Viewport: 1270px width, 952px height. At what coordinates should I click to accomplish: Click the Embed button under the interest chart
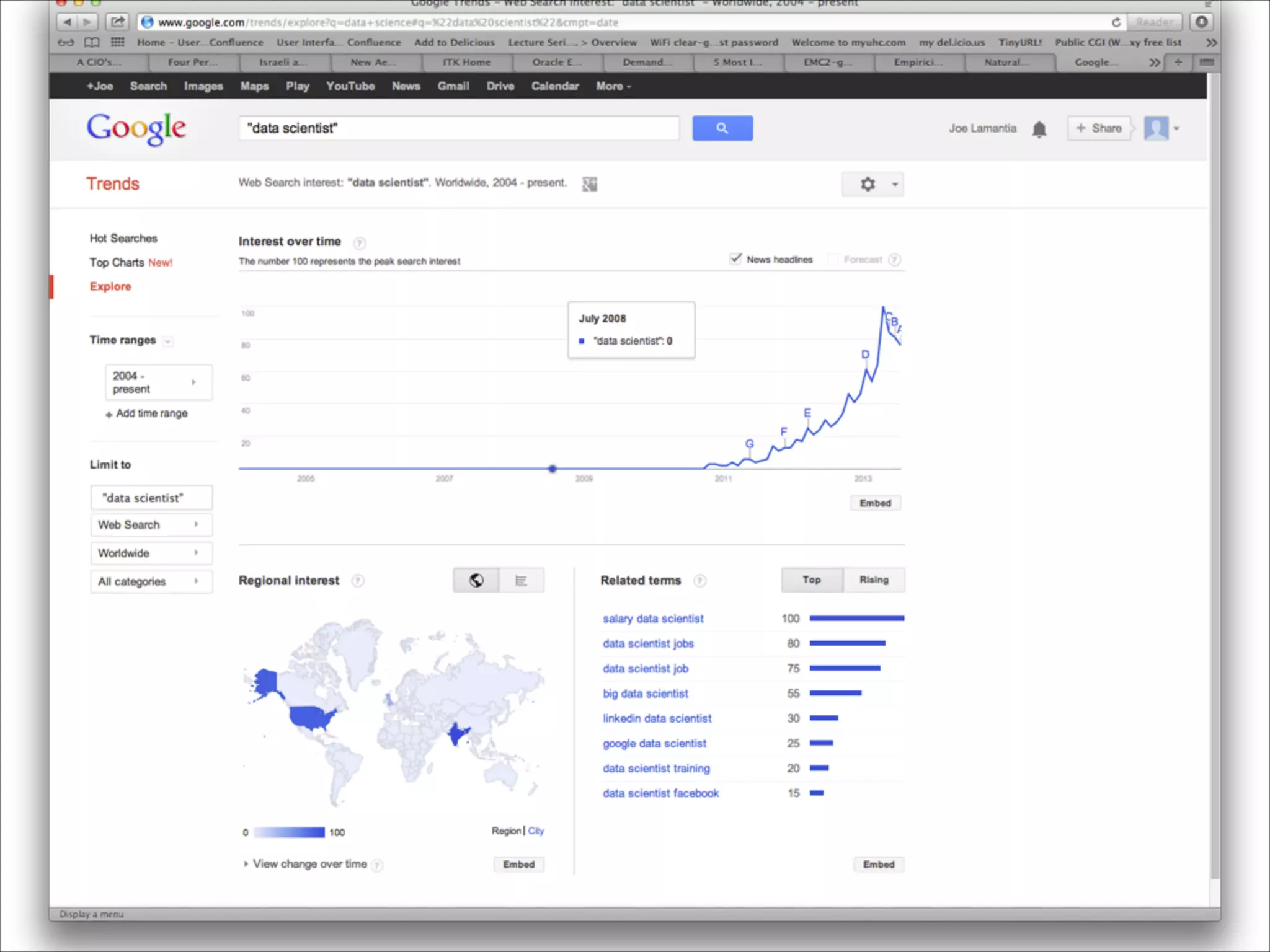(x=874, y=503)
